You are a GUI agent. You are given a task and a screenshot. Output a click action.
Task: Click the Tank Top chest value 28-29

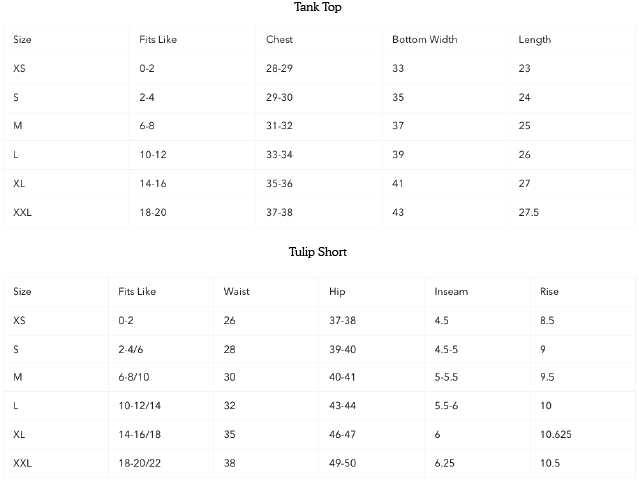click(x=280, y=69)
